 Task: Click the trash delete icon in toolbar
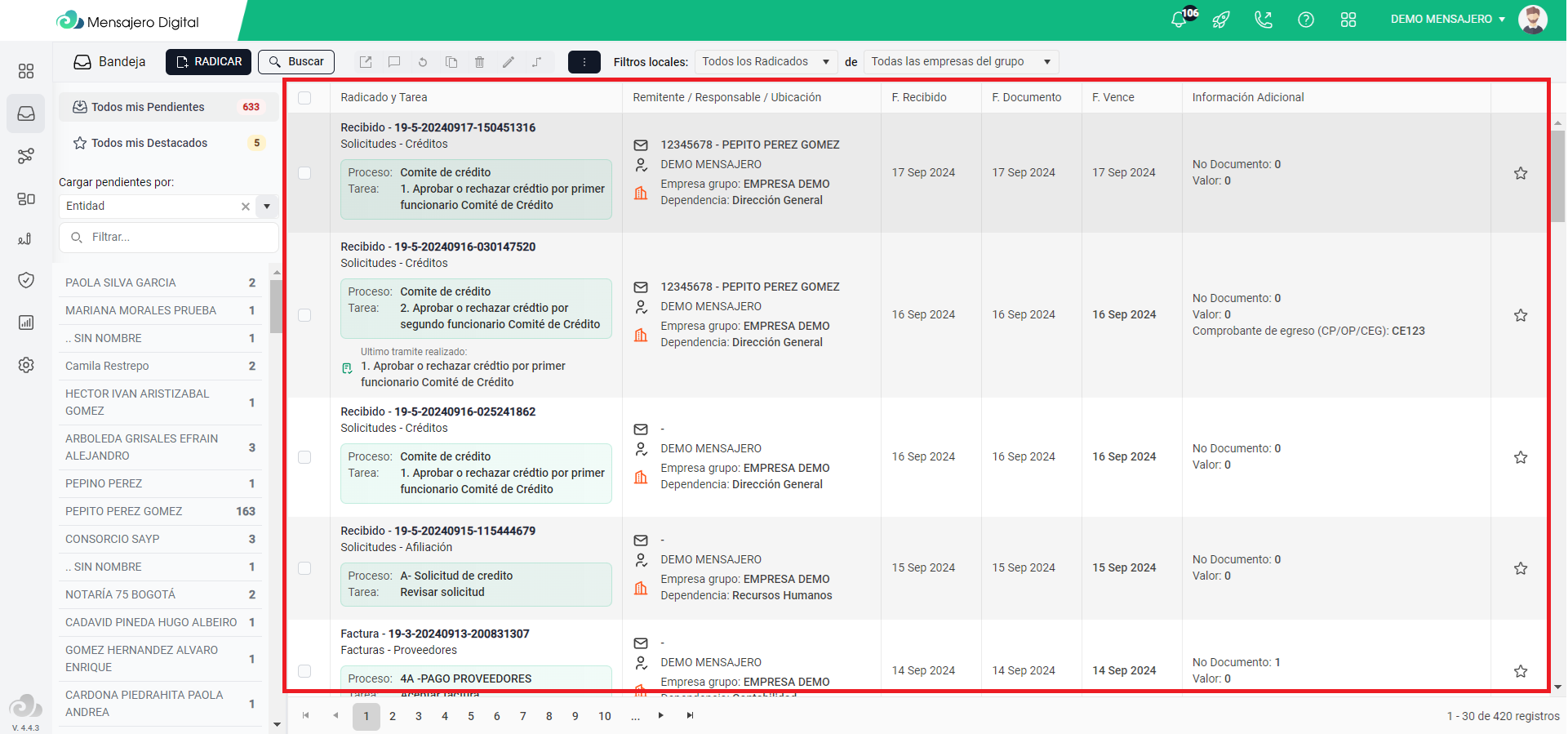click(480, 62)
